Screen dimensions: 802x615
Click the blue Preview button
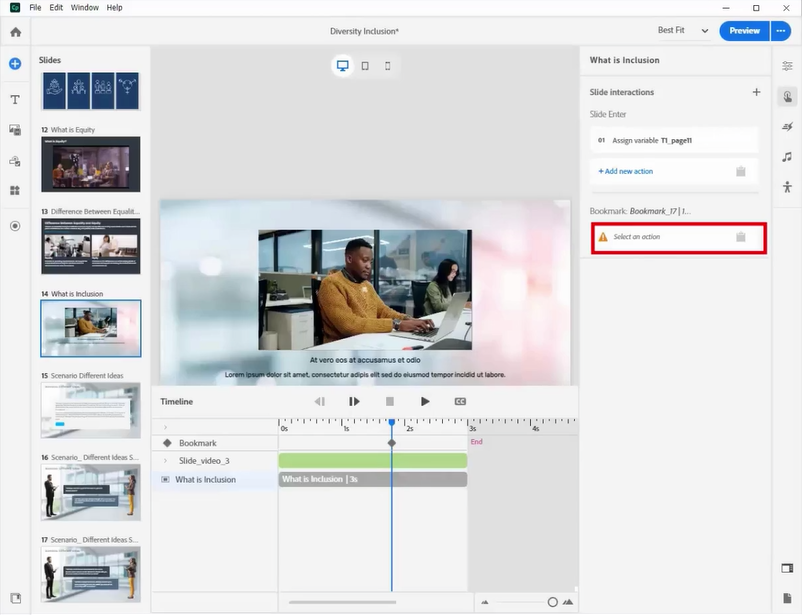744,31
